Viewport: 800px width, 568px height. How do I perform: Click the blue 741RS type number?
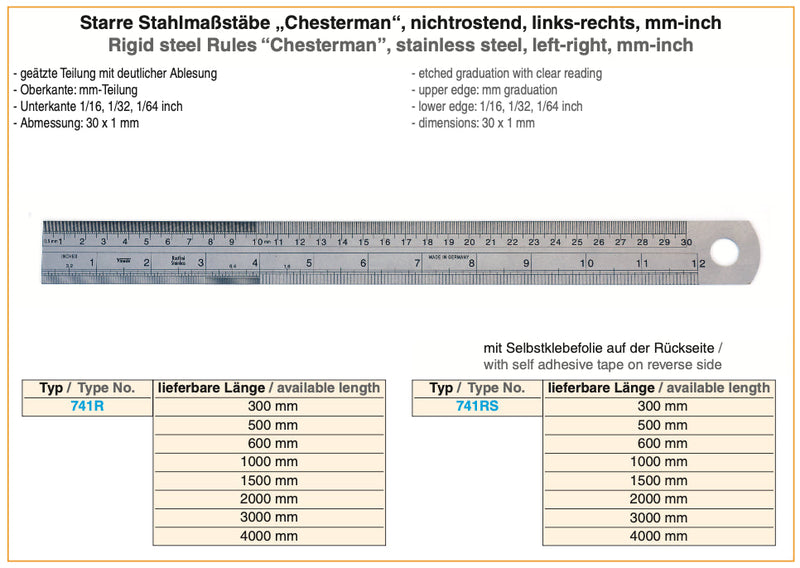pos(477,406)
